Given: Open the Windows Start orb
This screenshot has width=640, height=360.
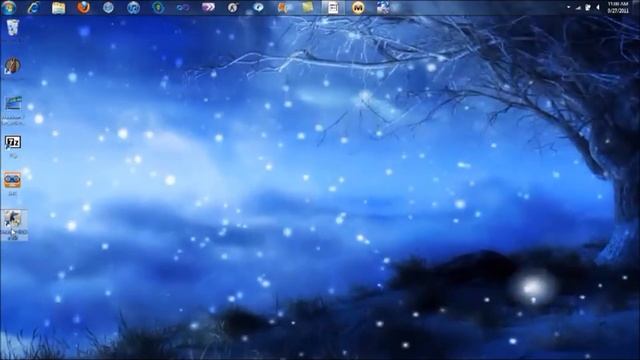Looking at the screenshot, I should (9, 7).
